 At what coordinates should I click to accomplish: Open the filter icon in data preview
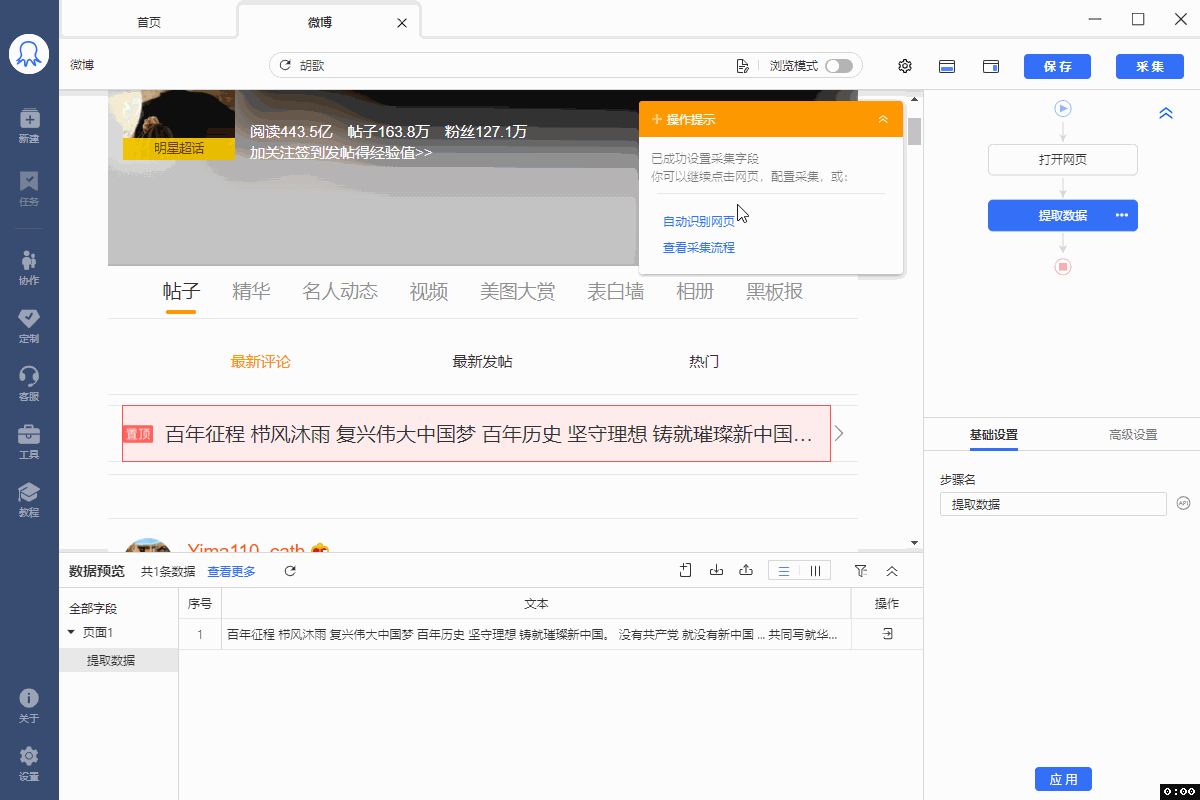[861, 571]
